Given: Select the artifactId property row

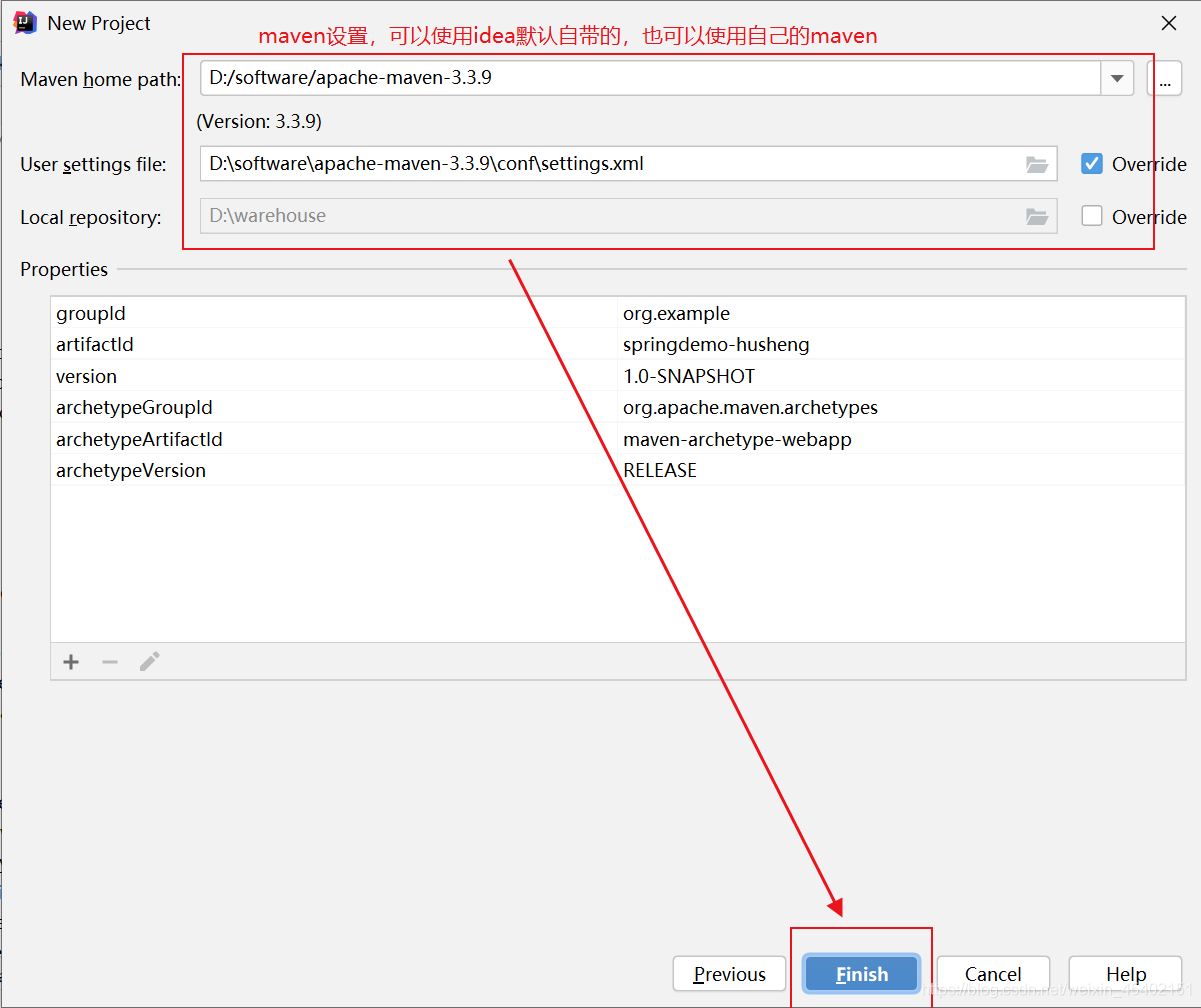Looking at the screenshot, I should click(617, 344).
